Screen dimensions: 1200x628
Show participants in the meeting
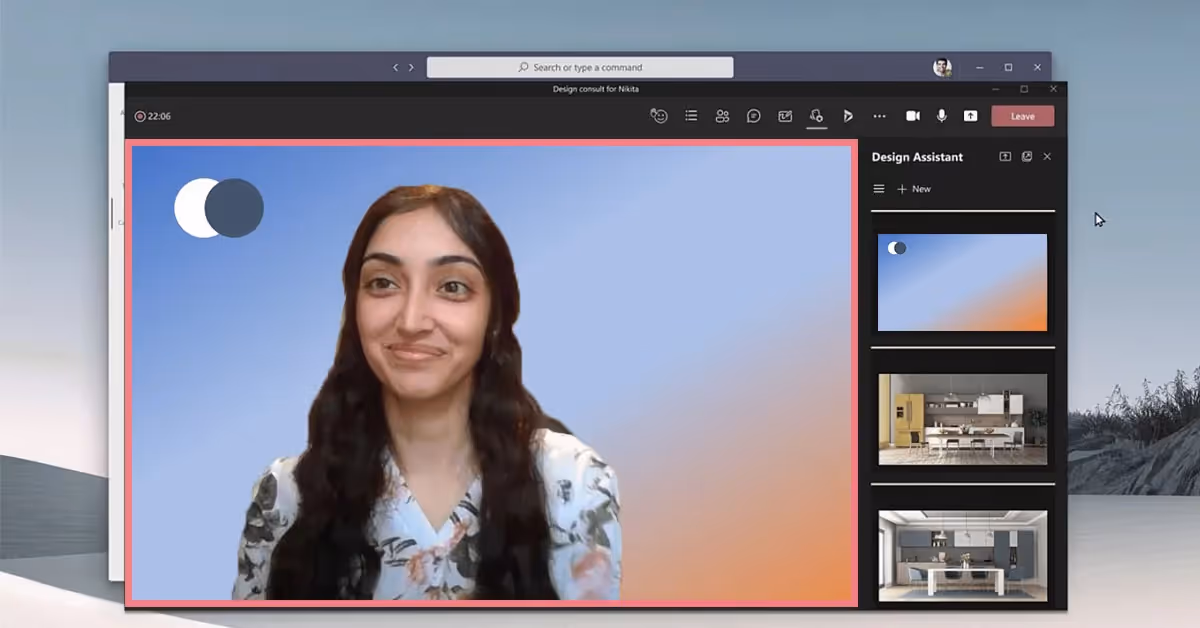pos(722,116)
